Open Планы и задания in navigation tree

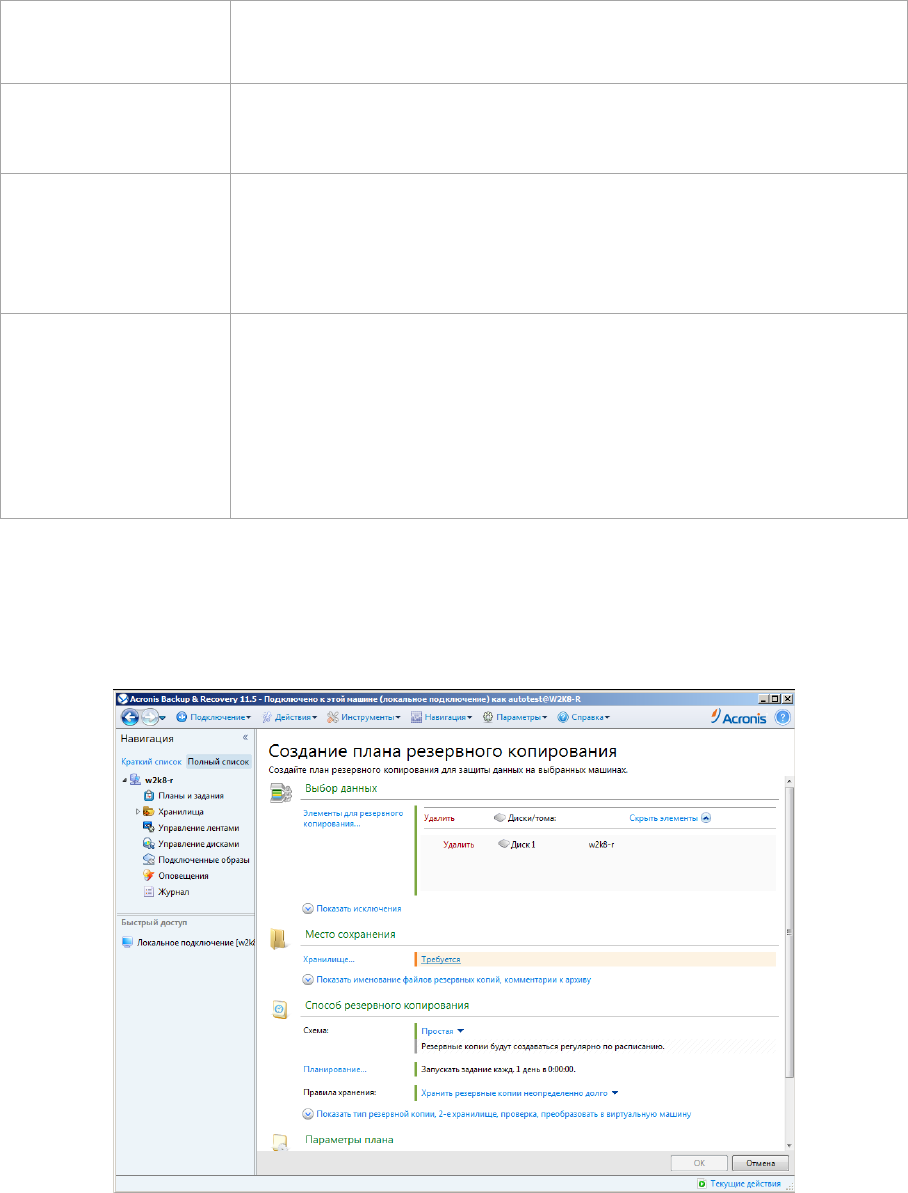click(x=189, y=795)
